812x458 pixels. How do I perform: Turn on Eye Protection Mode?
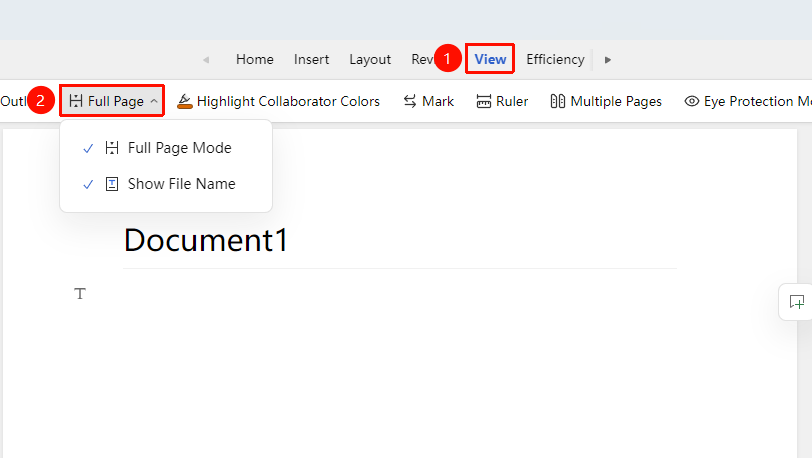[748, 101]
